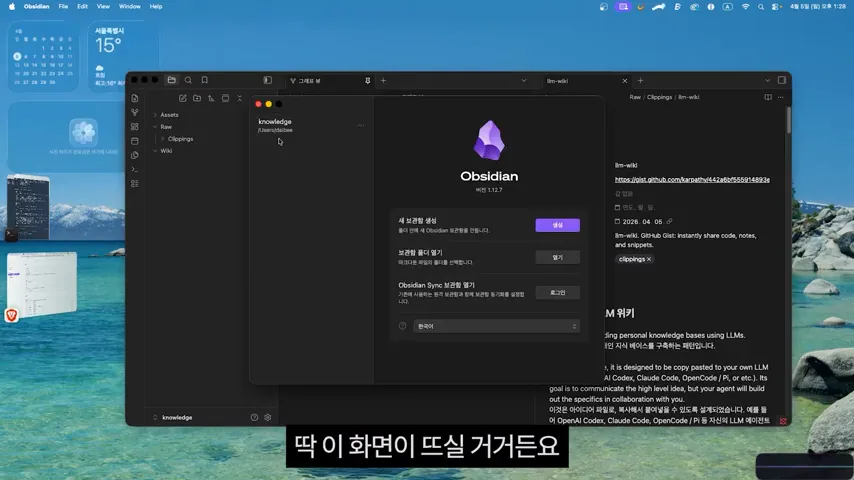The width and height of the screenshot is (854, 480).
Task: Add new tab in left pane
Action: tap(383, 81)
